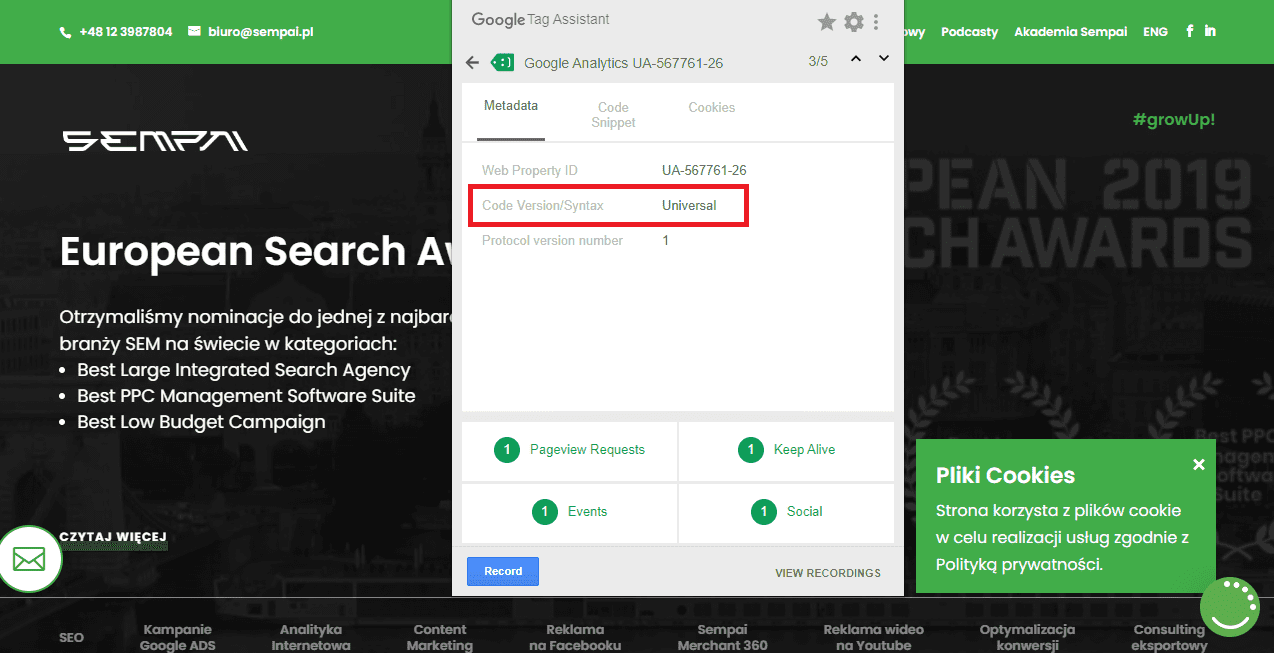Open Sempai Merchant 360 service
Image resolution: width=1274 pixels, height=653 pixels.
pos(722,637)
